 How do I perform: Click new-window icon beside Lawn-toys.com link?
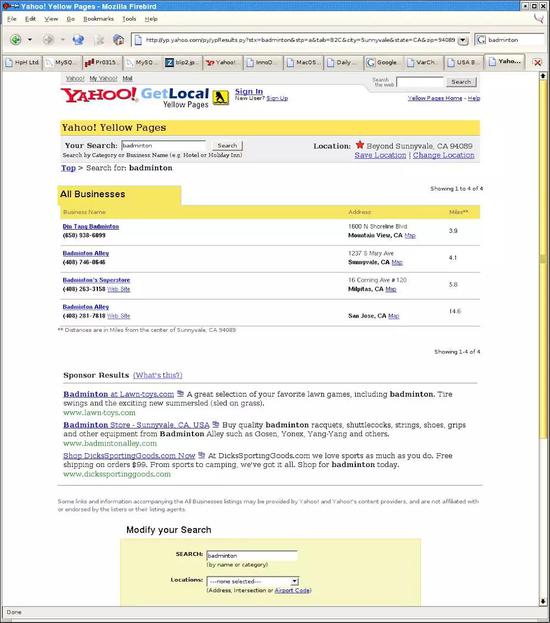180,394
